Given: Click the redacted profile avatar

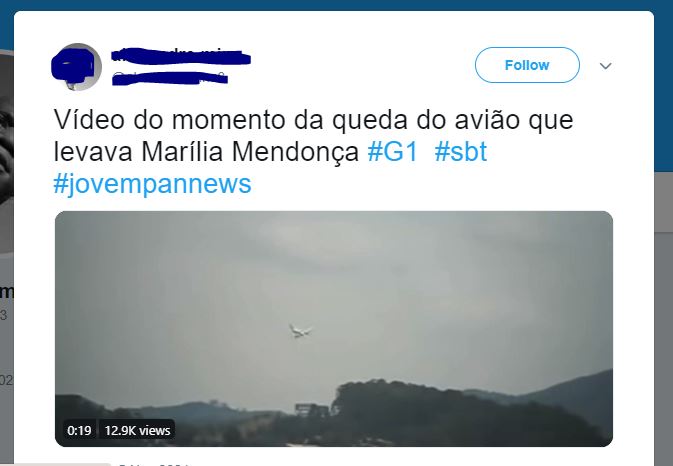Looking at the screenshot, I should [x=76, y=67].
